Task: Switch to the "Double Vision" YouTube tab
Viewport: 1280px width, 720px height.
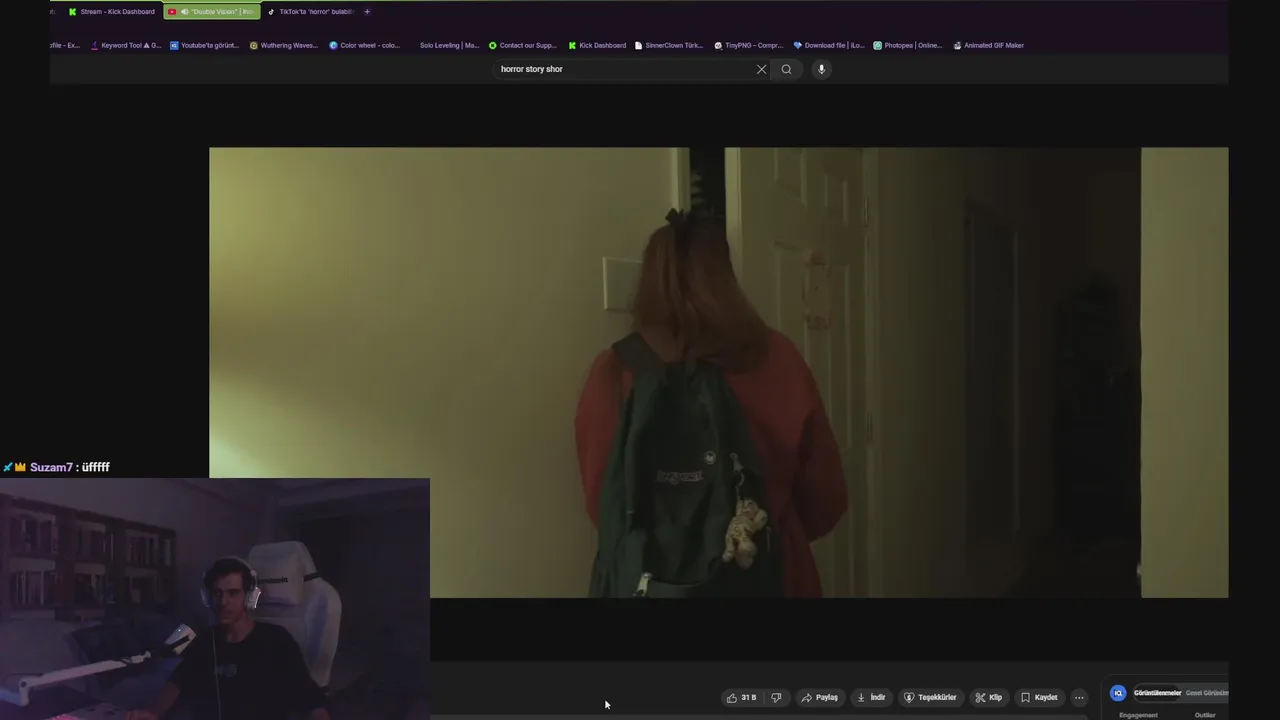Action: pyautogui.click(x=212, y=12)
